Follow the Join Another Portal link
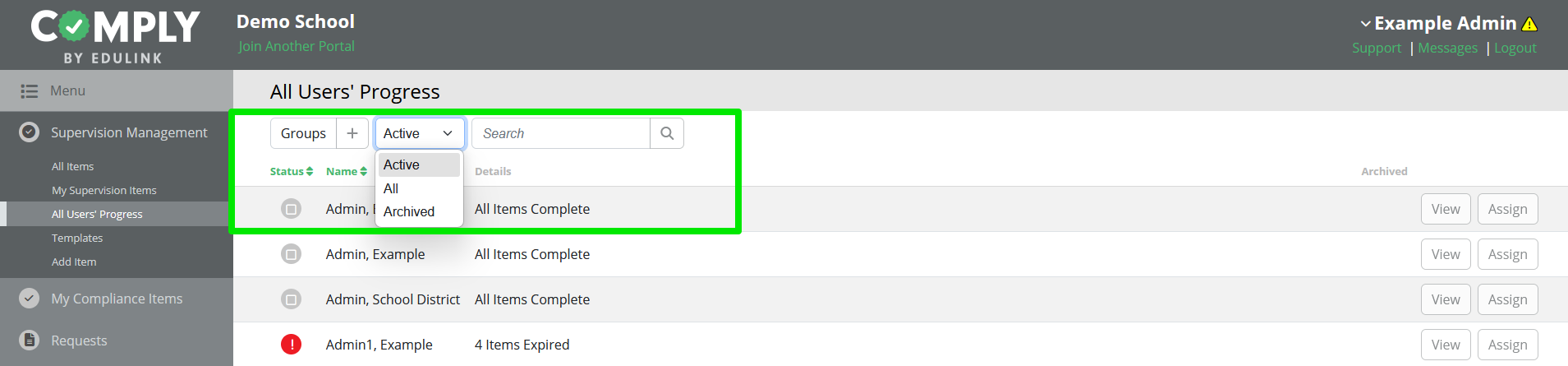The width and height of the screenshot is (1568, 366). (297, 46)
